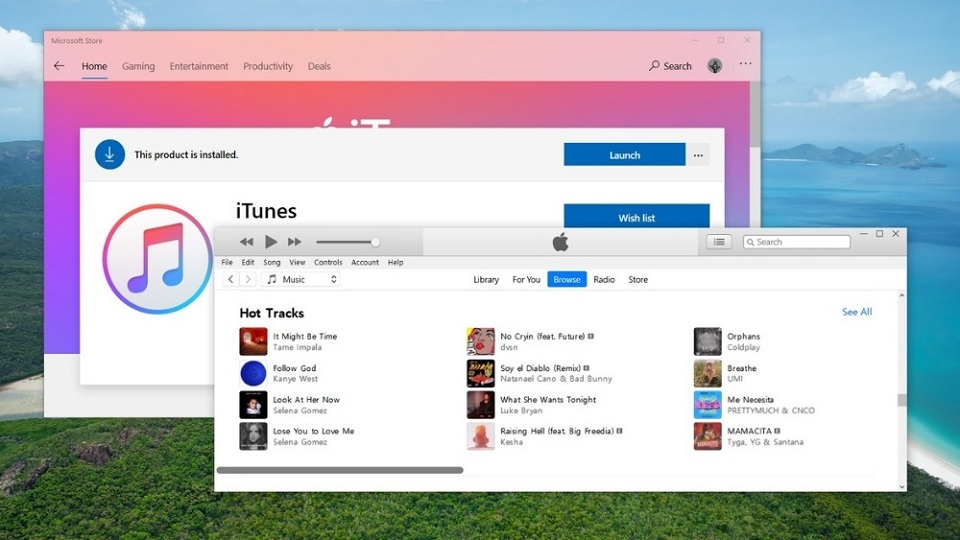Click the artist name Coldplay
The height and width of the screenshot is (540, 960).
[x=743, y=347]
